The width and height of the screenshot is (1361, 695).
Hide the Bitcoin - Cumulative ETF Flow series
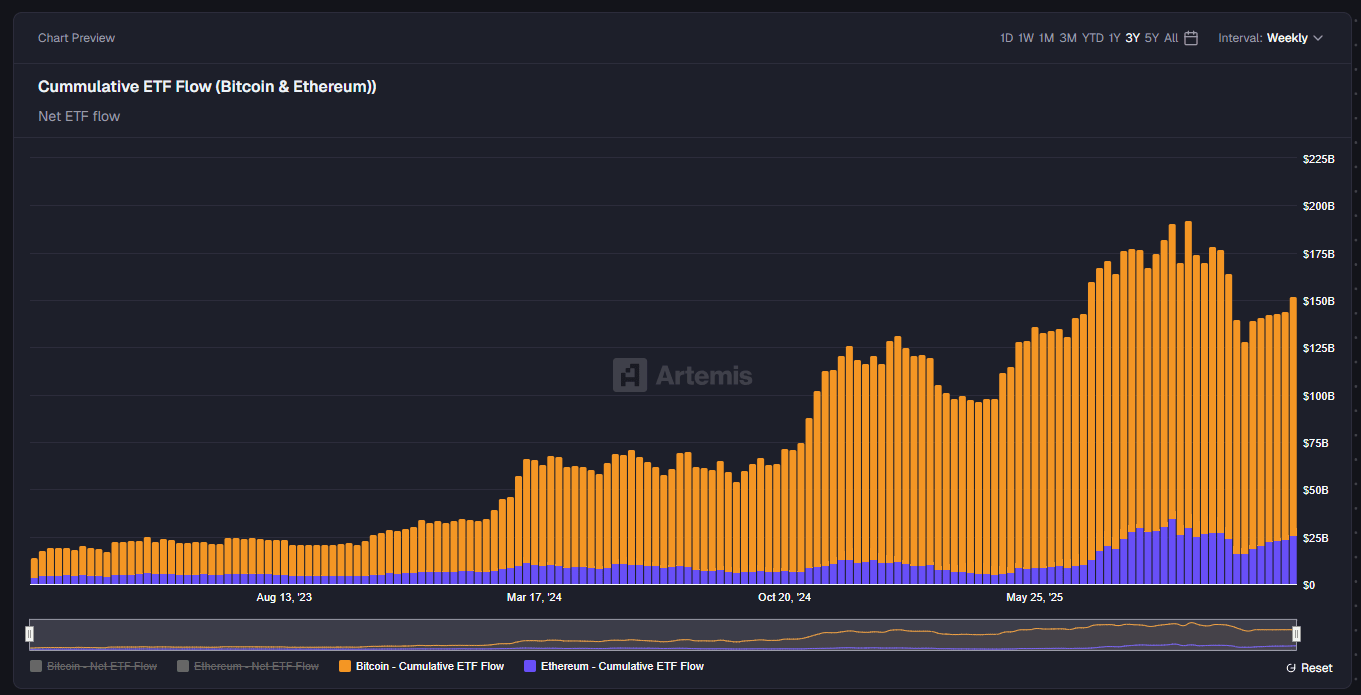pyautogui.click(x=429, y=666)
